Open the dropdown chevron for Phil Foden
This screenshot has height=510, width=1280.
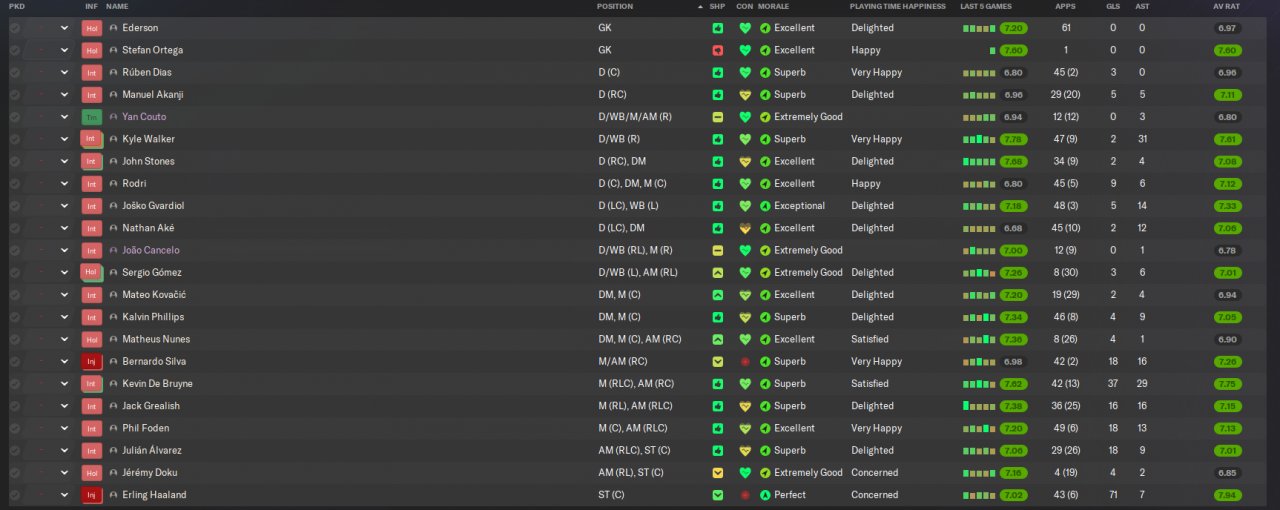(x=65, y=428)
